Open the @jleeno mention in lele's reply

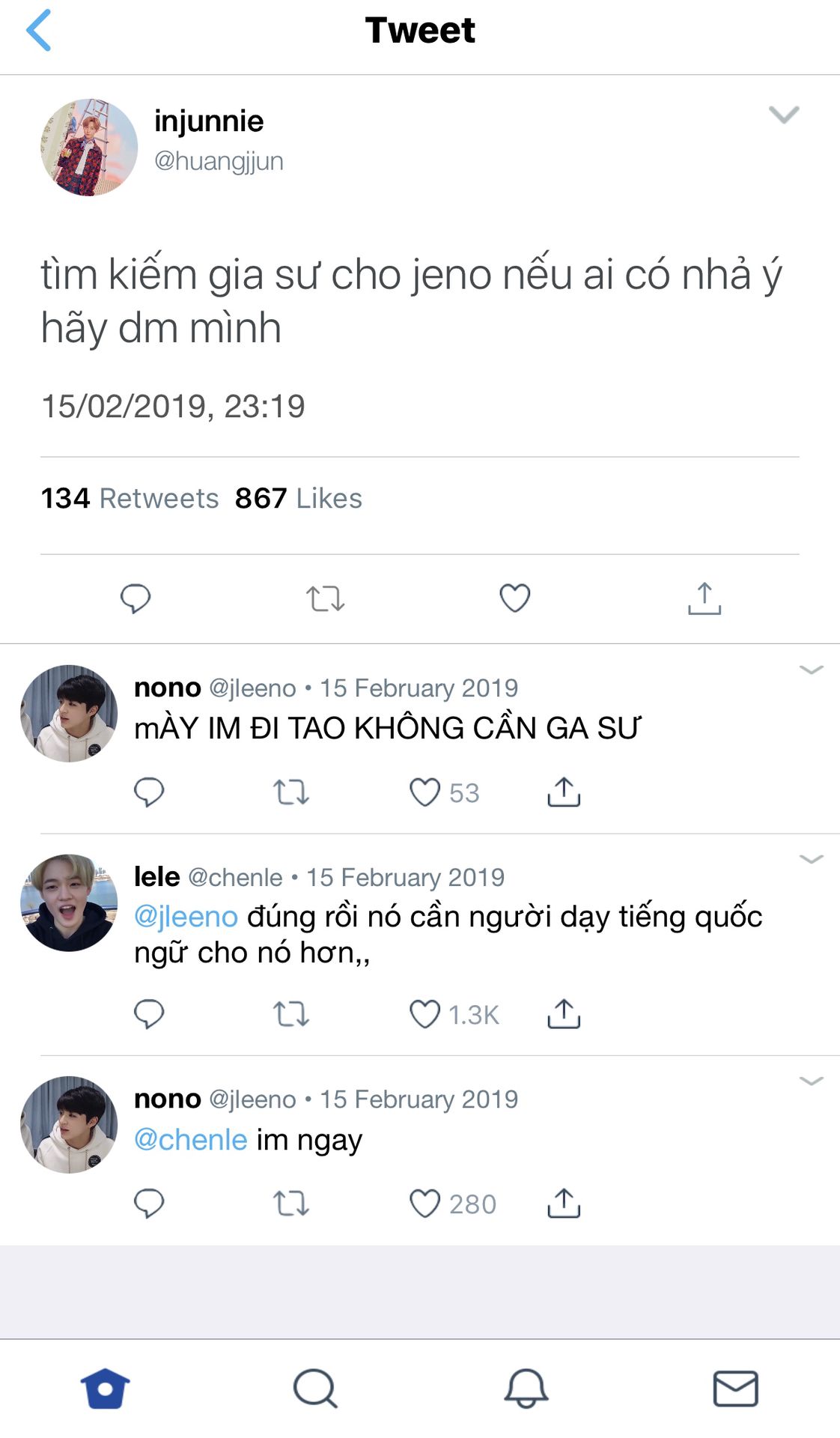pyautogui.click(x=186, y=916)
